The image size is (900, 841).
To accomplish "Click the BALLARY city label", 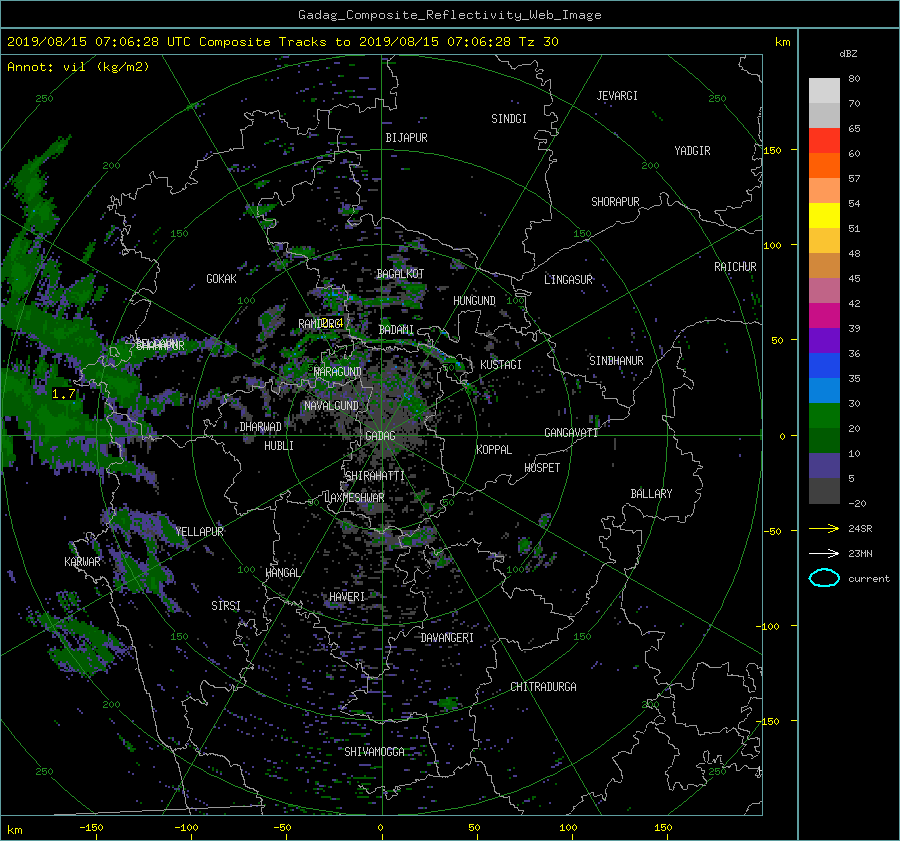I will pyautogui.click(x=651, y=494).
